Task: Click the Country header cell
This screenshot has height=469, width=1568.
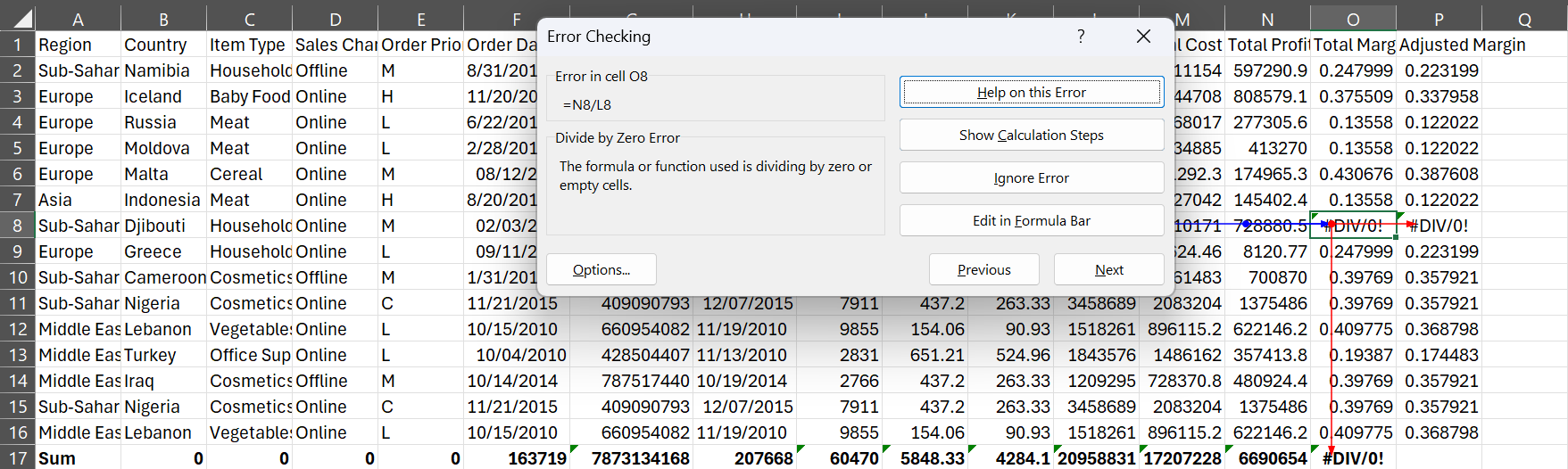Action: click(163, 45)
